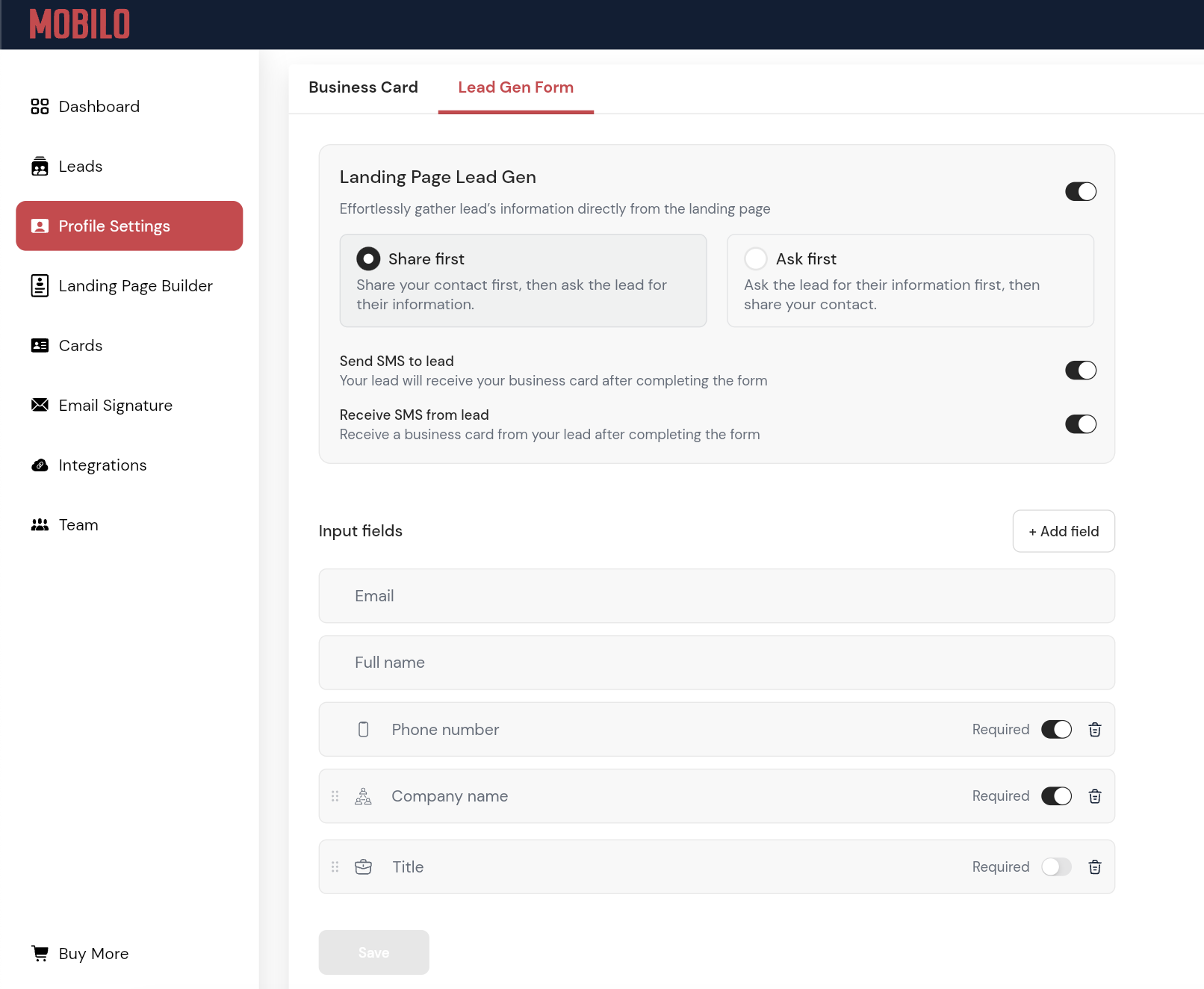Click trash icon for Title field
Image resolution: width=1204 pixels, height=989 pixels.
click(x=1094, y=867)
